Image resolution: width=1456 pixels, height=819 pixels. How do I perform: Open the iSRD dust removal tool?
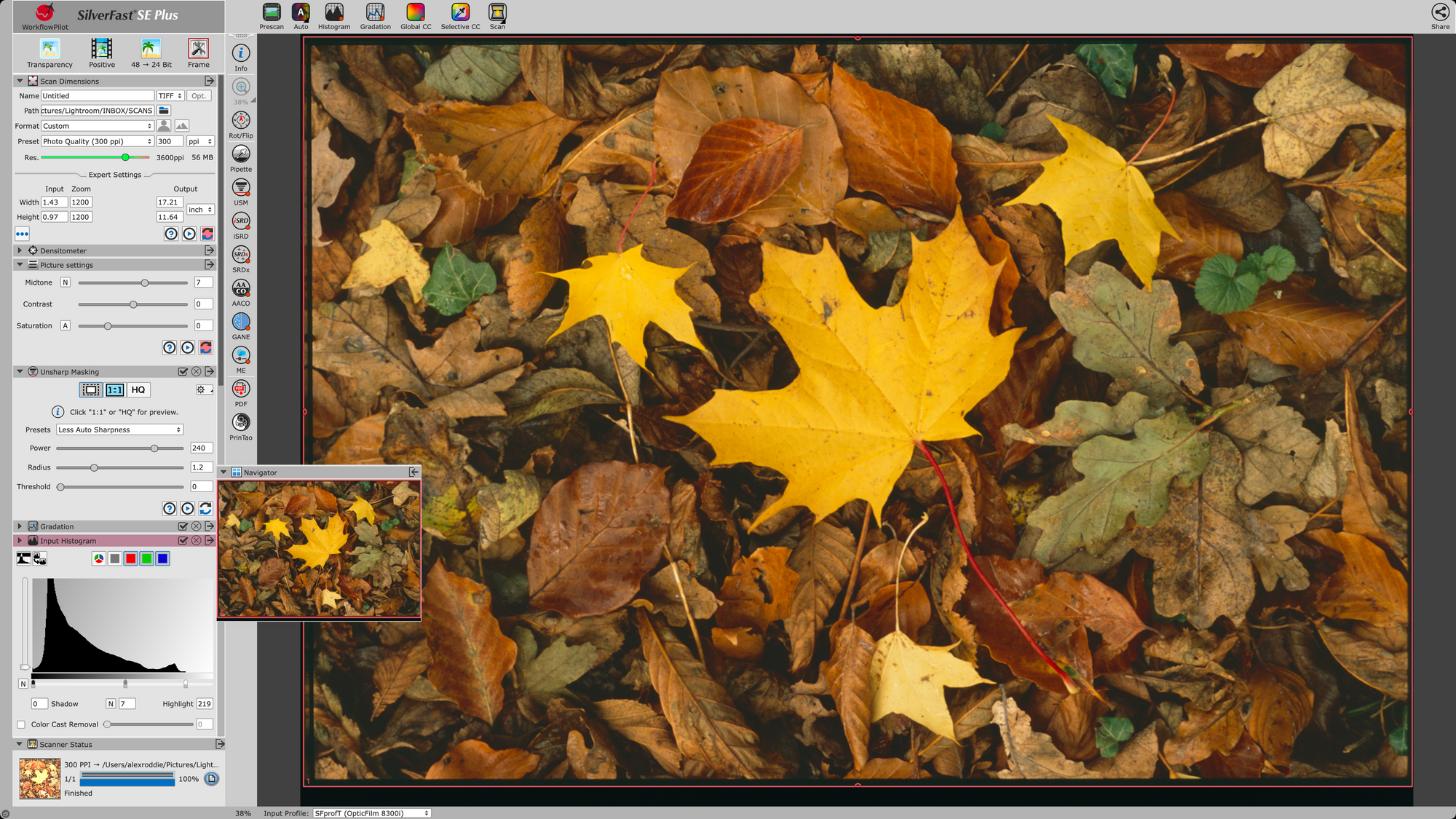click(x=241, y=221)
